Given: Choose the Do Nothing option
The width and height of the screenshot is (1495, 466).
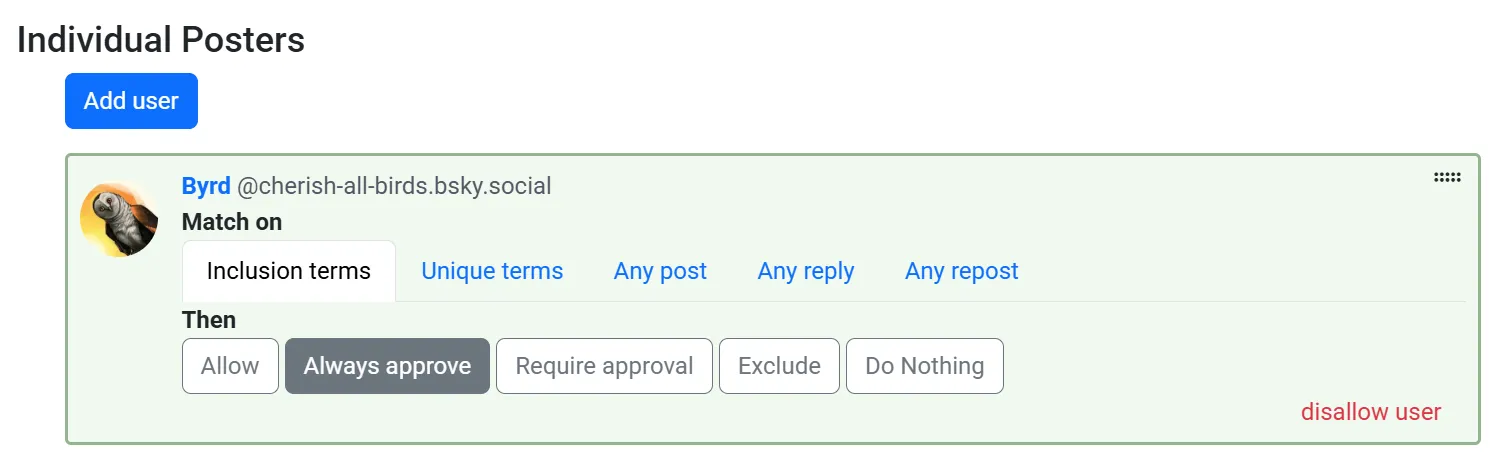Looking at the screenshot, I should (x=924, y=366).
